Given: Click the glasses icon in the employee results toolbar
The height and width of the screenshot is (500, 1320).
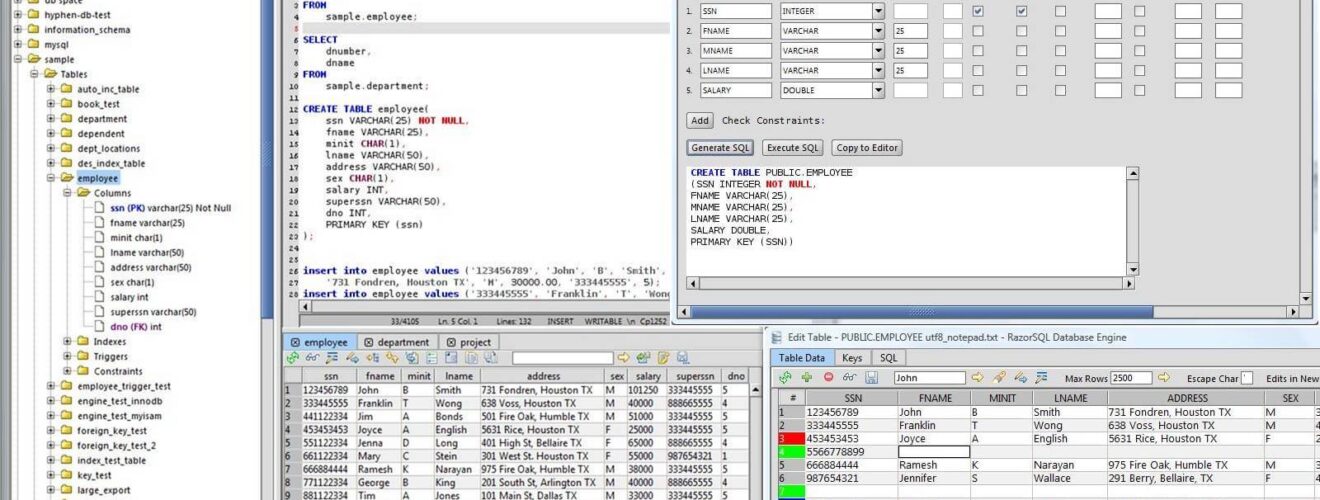Looking at the screenshot, I should point(312,357).
